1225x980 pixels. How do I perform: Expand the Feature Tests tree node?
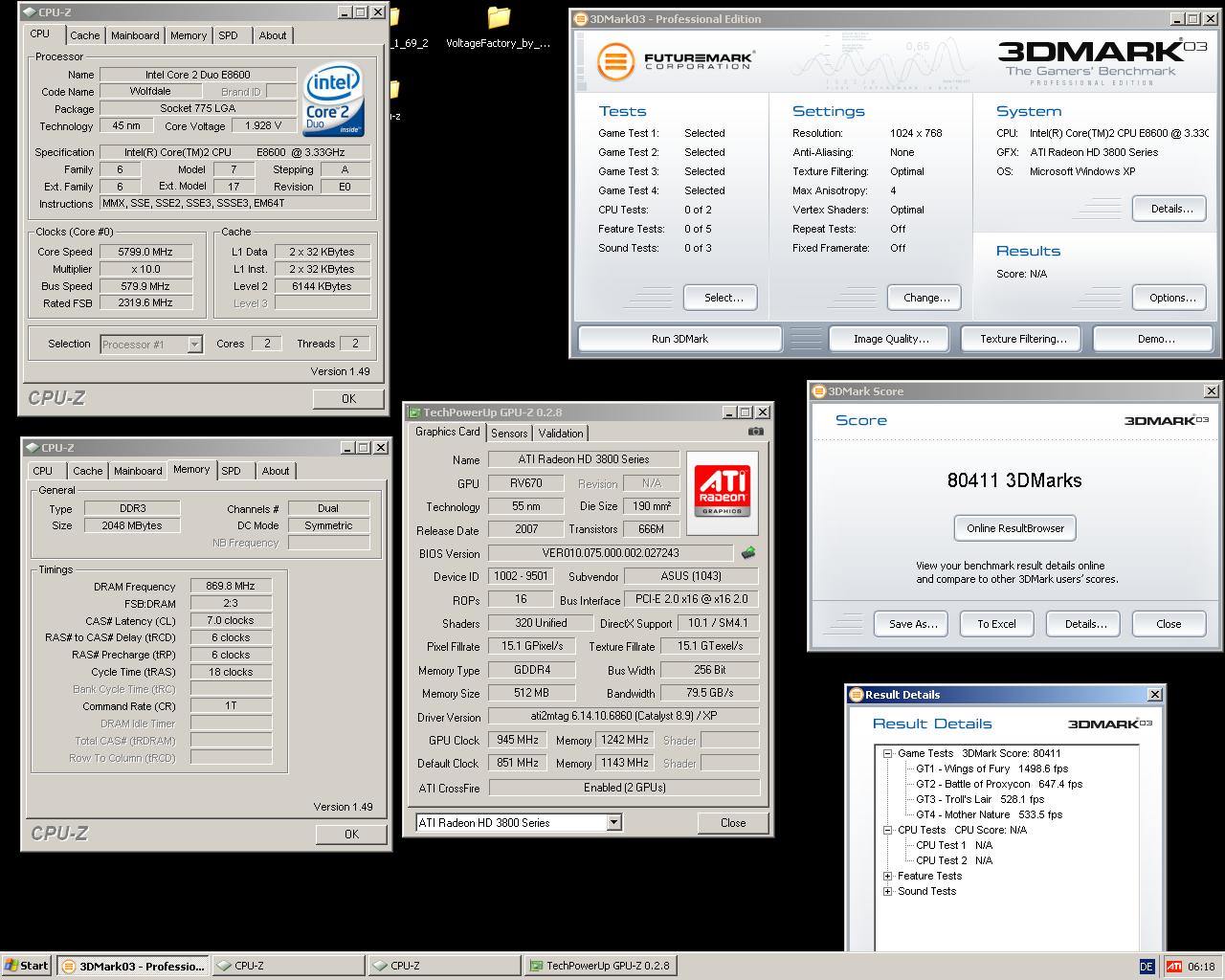[888, 876]
